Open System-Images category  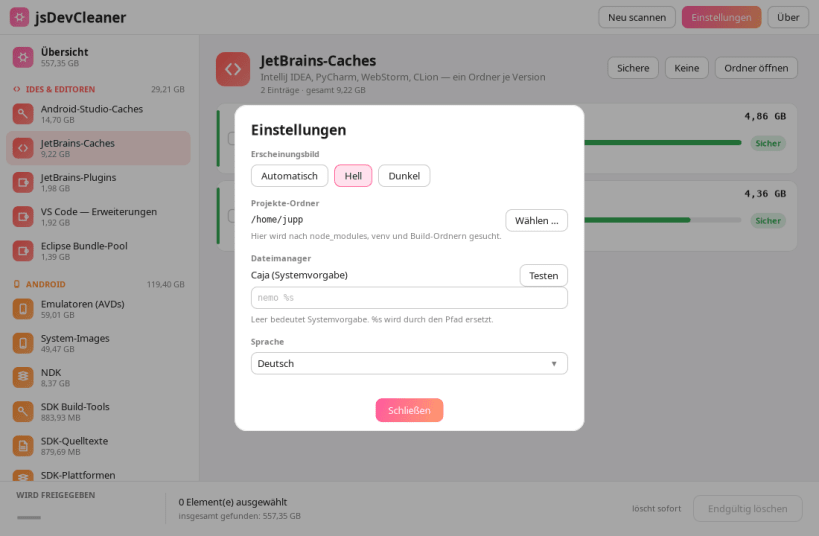point(98,343)
